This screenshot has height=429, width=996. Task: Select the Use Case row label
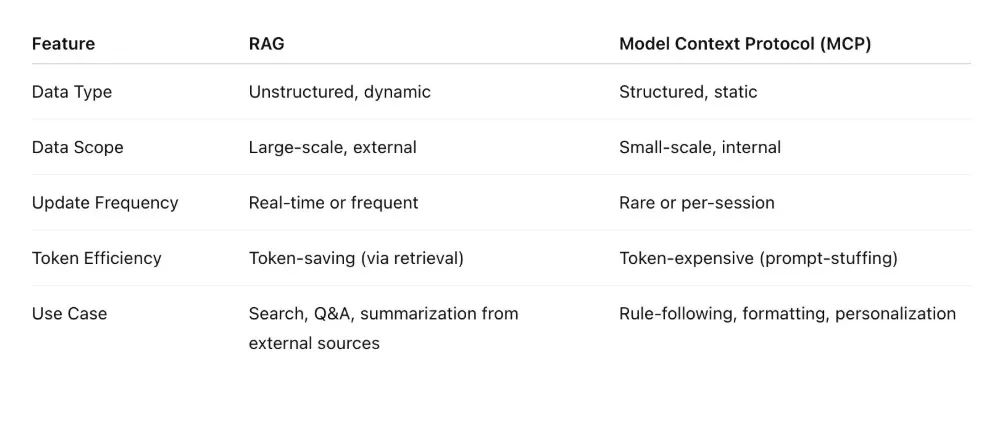click(69, 313)
